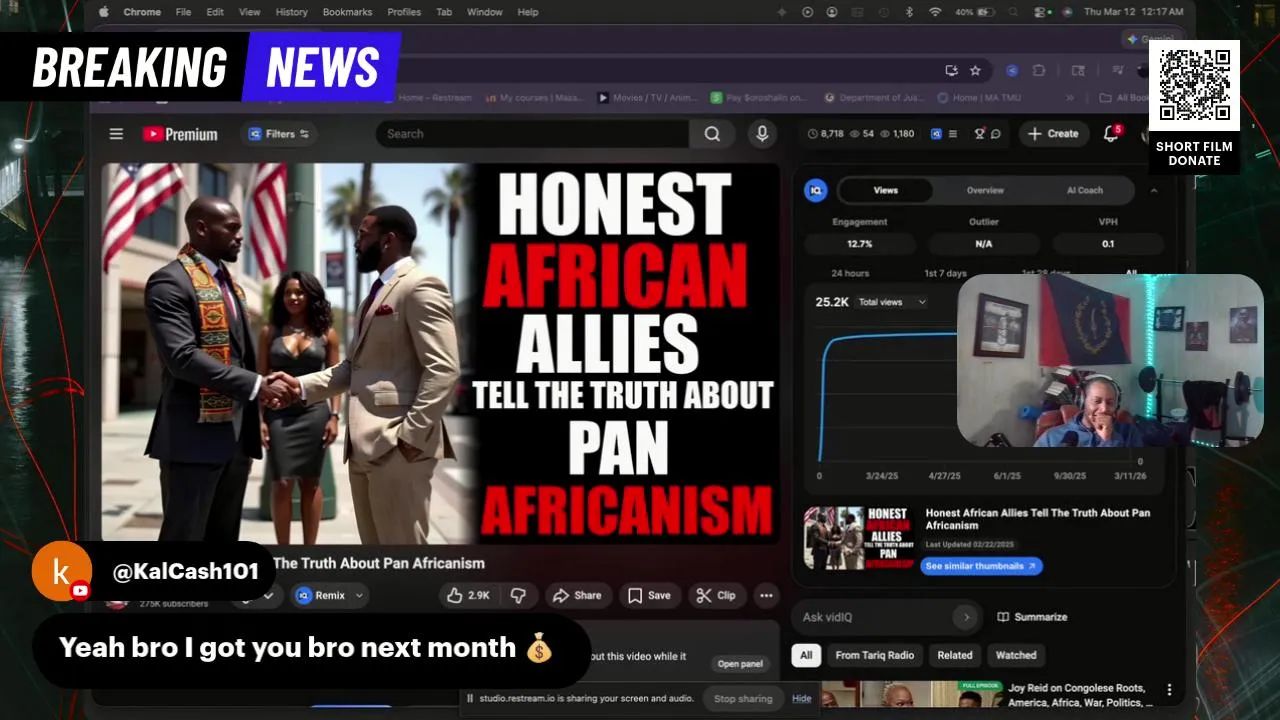This screenshot has width=1280, height=720.
Task: Open the vidIQ chat bubble icon
Action: [x=995, y=134]
